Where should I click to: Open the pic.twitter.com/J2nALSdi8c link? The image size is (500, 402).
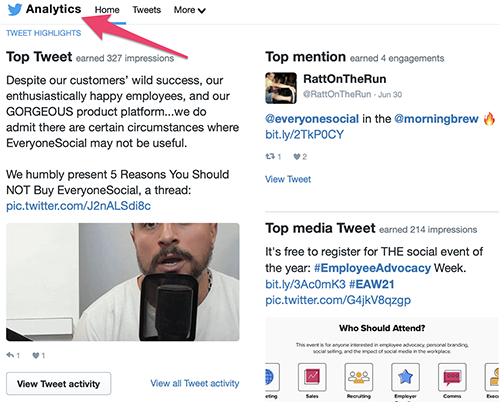click(78, 206)
